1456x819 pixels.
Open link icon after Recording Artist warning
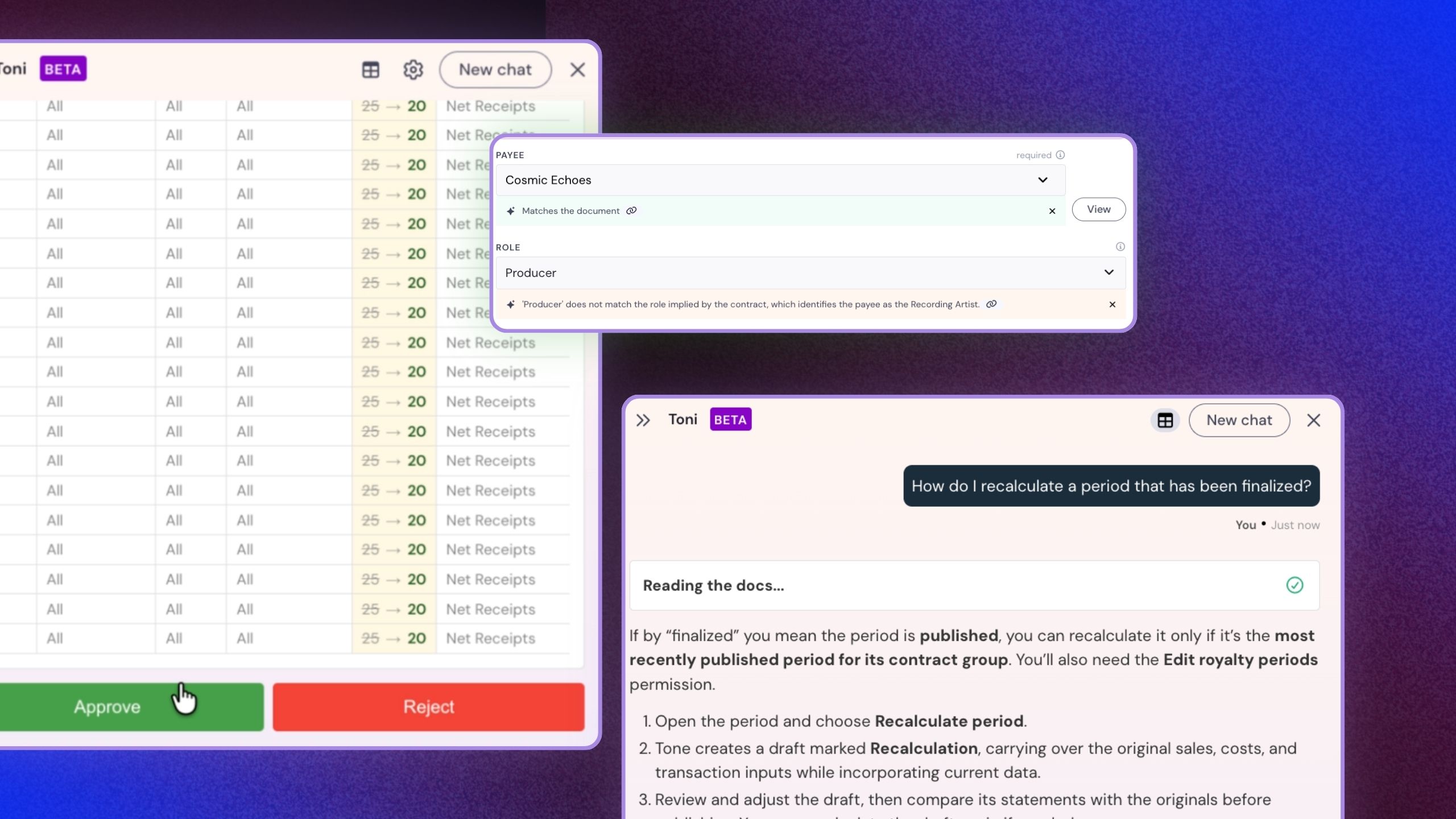coord(991,304)
